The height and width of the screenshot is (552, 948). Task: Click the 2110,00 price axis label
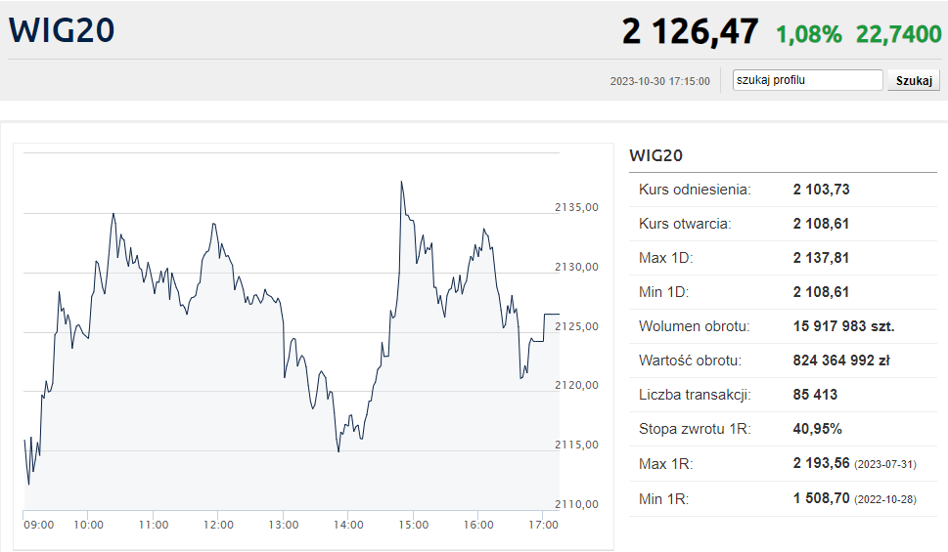pyautogui.click(x=576, y=504)
